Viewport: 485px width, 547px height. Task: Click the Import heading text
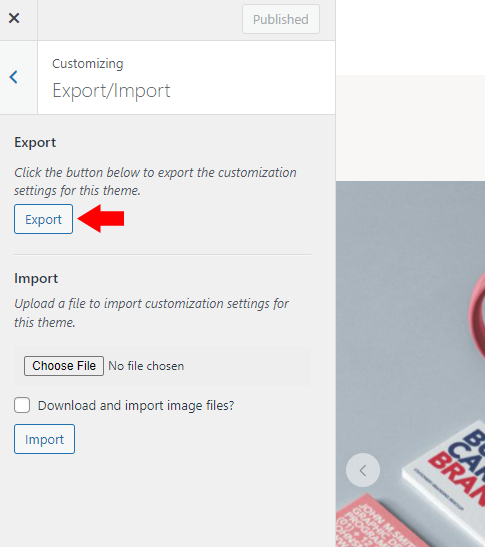(36, 278)
